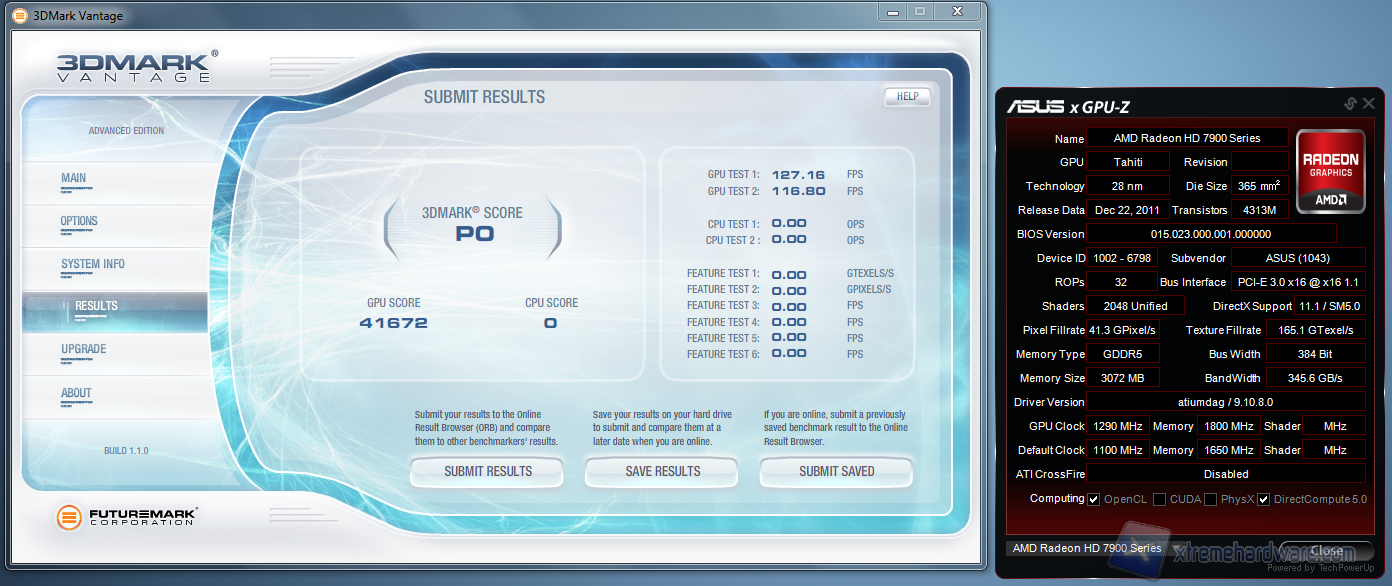Click the Radeon Graphics AMD logo
The height and width of the screenshot is (586, 1392).
(1331, 170)
